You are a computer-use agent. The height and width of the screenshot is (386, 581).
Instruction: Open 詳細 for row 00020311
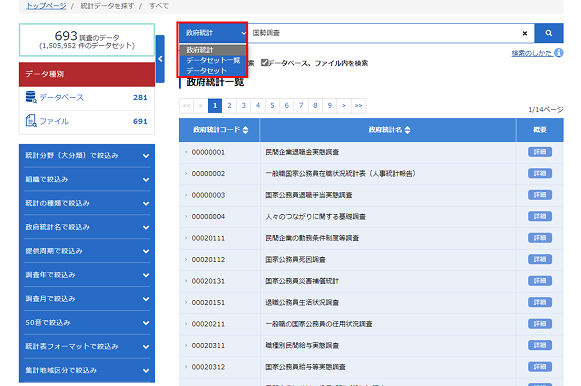[540, 345]
